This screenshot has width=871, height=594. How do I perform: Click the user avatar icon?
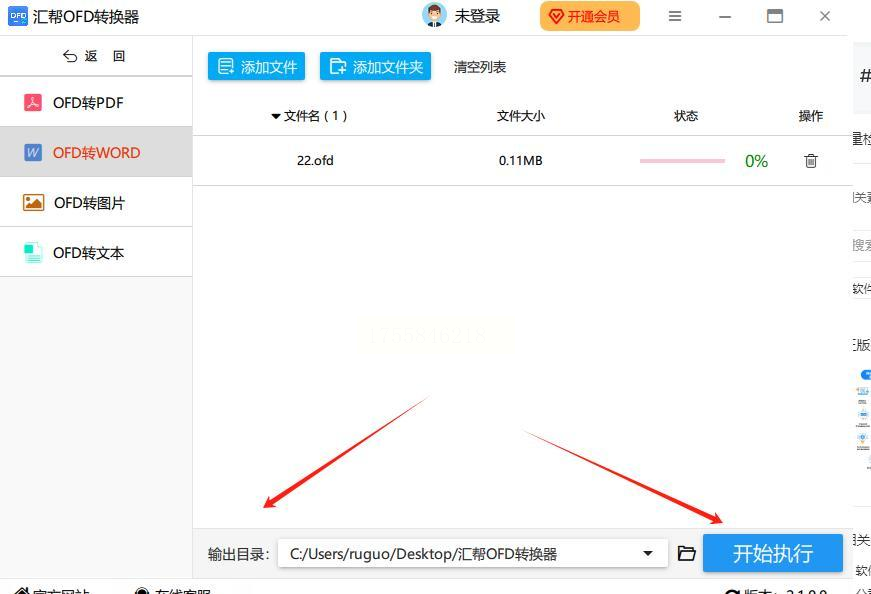[x=434, y=16]
